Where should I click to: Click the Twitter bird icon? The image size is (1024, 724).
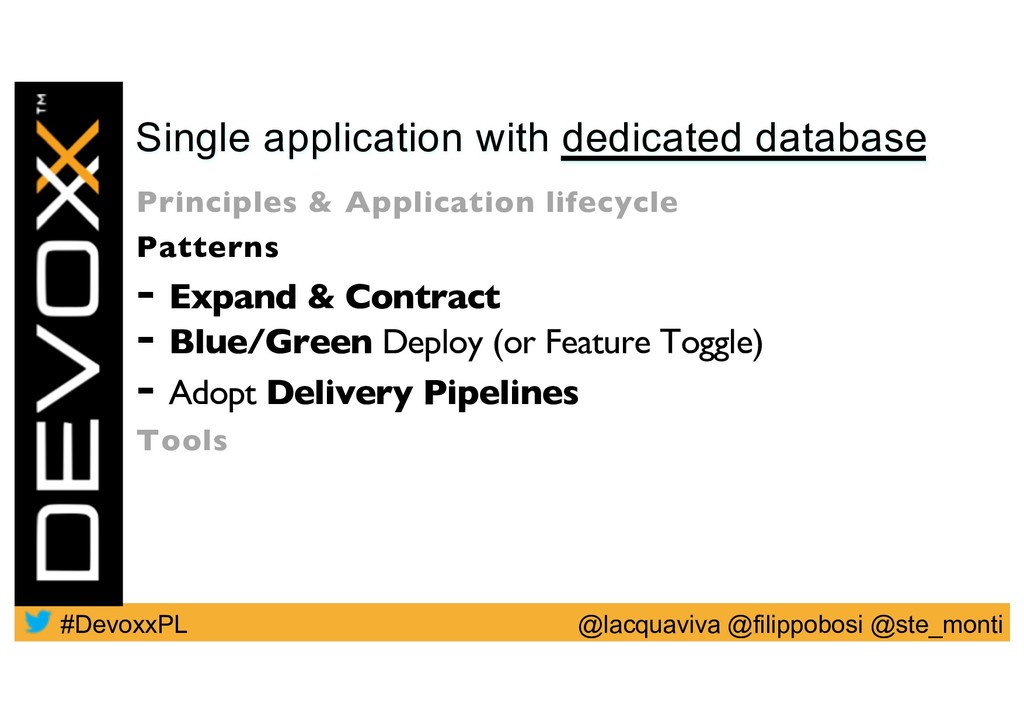click(x=38, y=623)
